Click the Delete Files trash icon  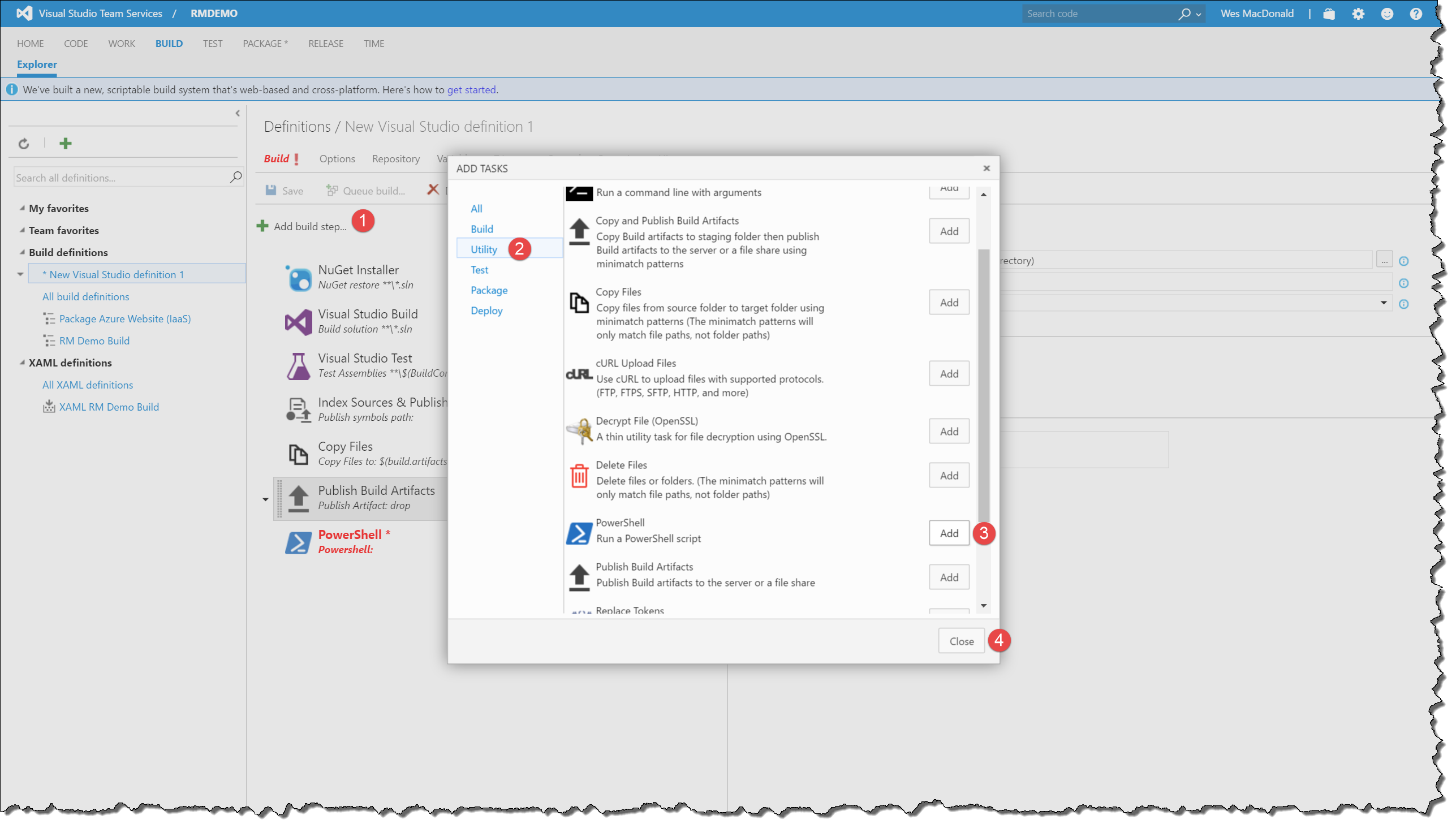579,476
